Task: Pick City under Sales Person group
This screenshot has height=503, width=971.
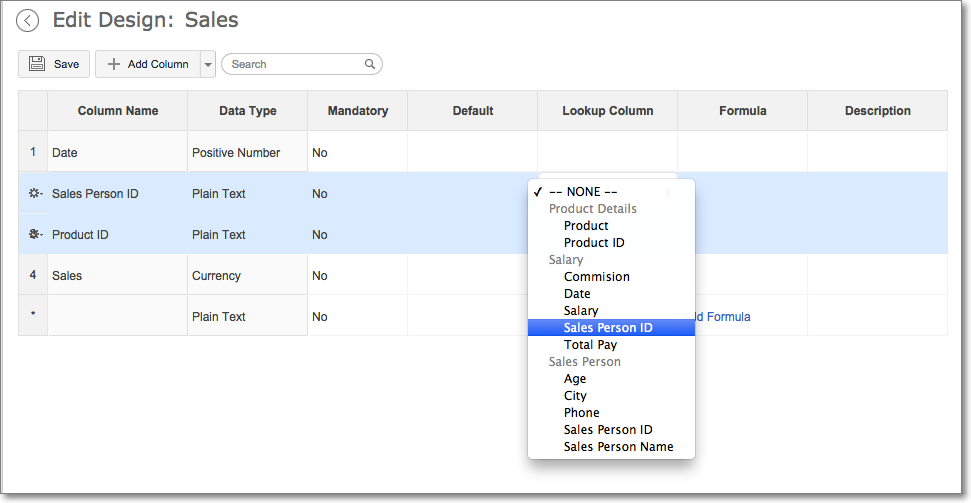Action: [575, 396]
